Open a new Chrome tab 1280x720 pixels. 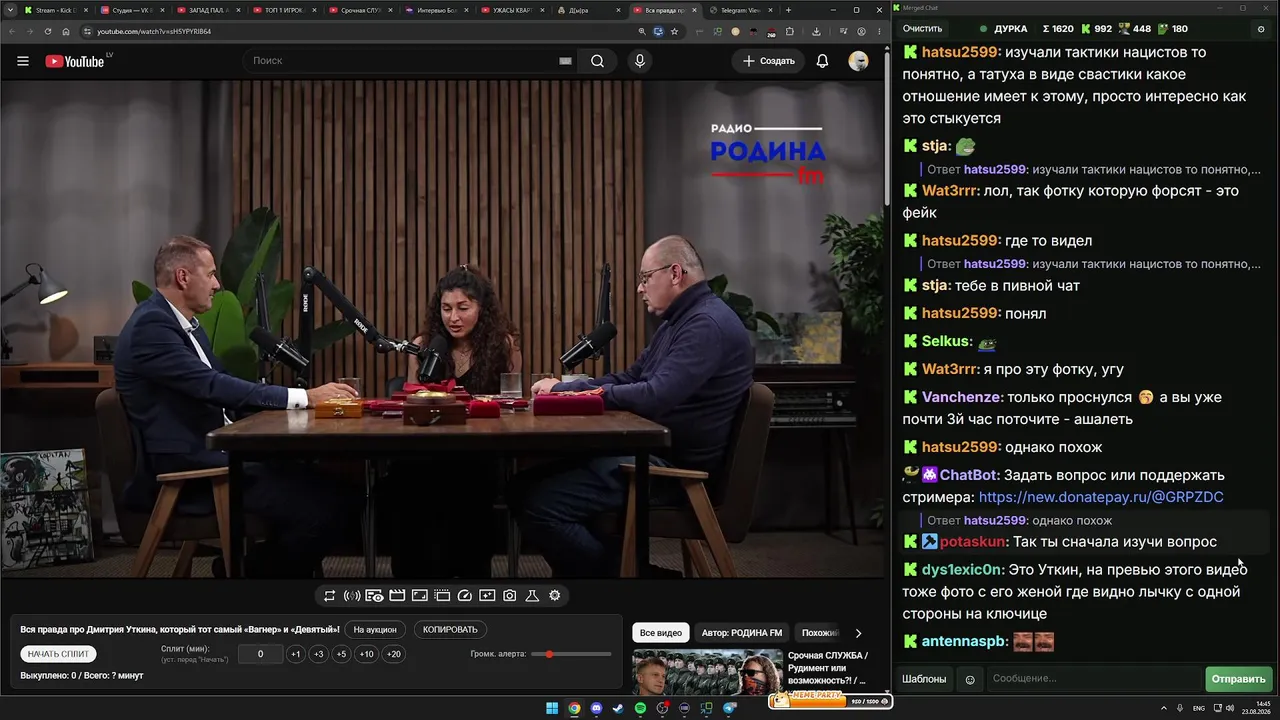point(788,10)
